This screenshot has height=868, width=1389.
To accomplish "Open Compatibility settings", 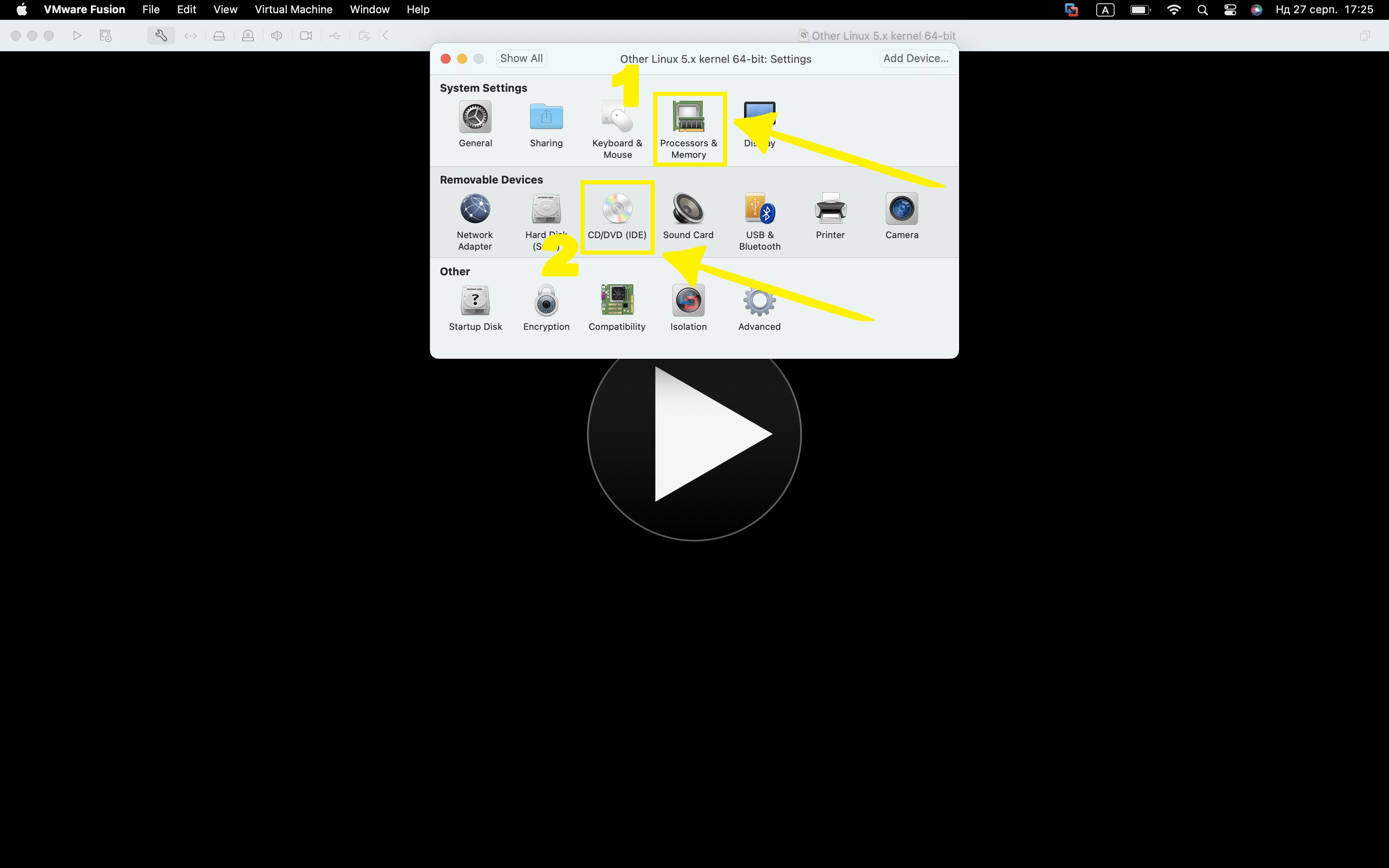I will pyautogui.click(x=617, y=308).
